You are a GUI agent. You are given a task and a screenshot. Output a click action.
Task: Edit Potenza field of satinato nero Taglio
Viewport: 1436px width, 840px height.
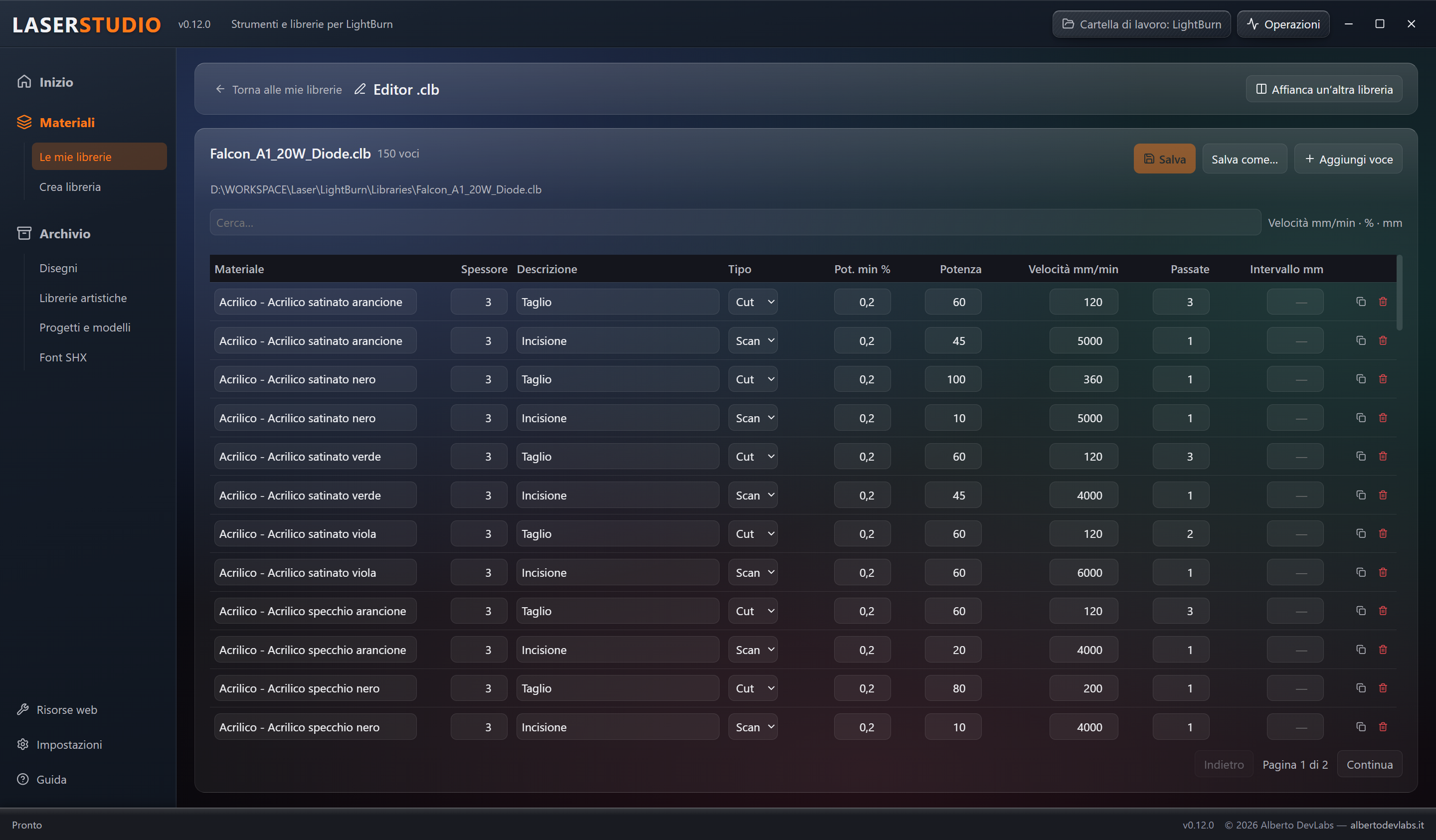[953, 379]
